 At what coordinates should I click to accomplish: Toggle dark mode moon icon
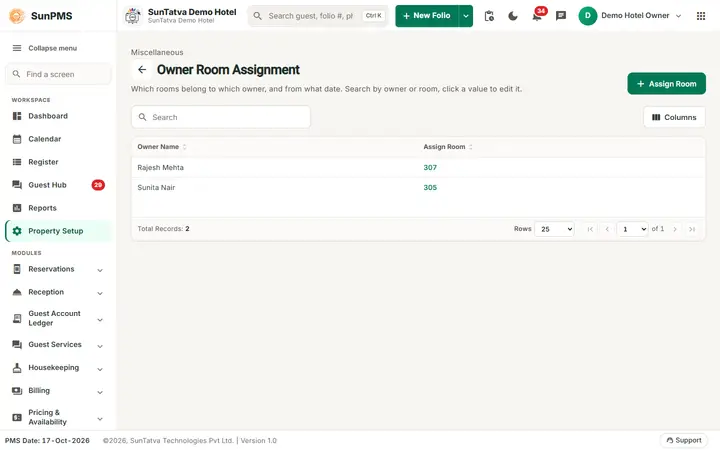(513, 16)
